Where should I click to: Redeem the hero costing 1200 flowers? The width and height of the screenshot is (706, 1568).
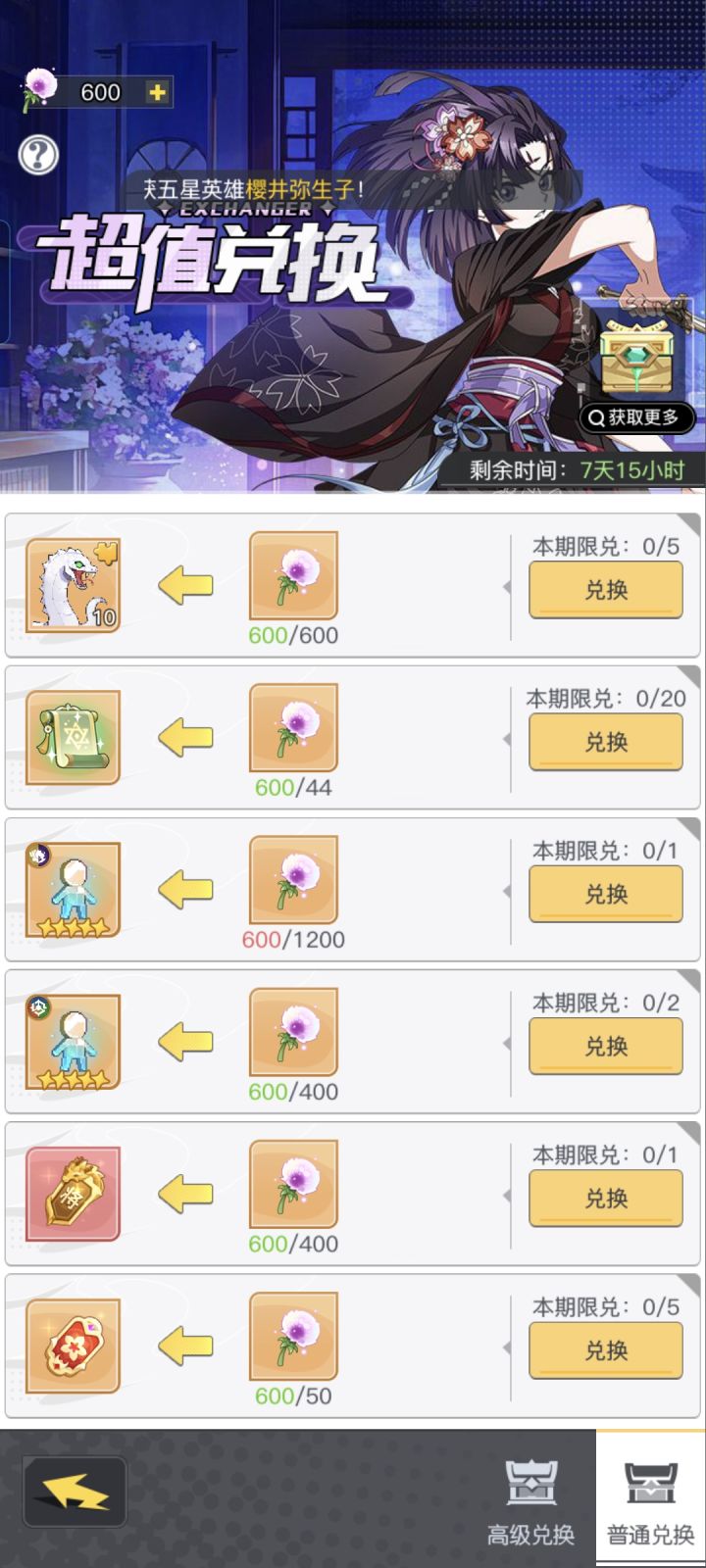(x=606, y=895)
